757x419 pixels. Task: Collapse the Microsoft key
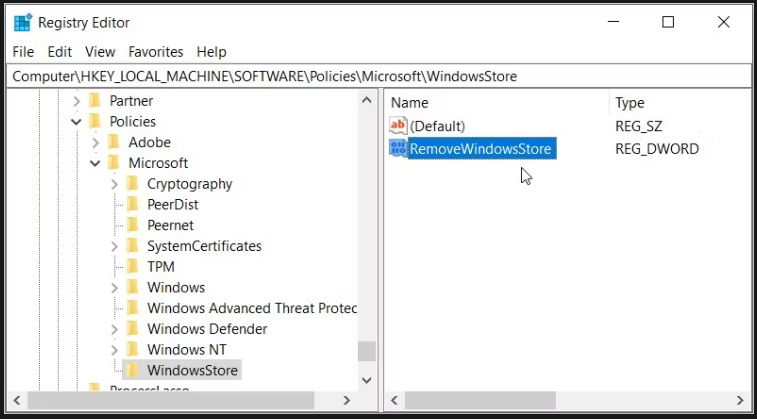[95, 163]
